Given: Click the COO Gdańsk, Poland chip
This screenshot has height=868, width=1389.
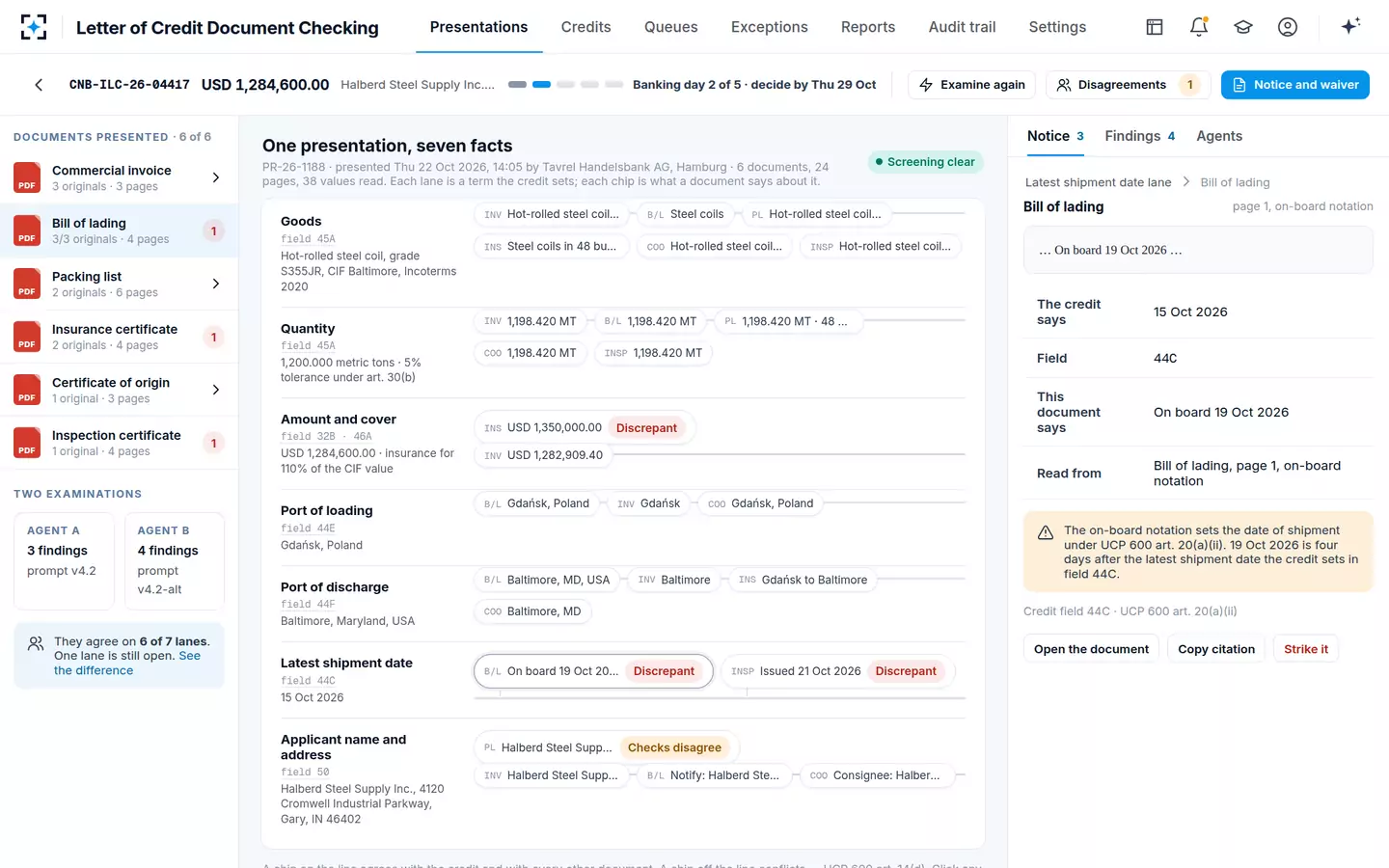Looking at the screenshot, I should 760,503.
